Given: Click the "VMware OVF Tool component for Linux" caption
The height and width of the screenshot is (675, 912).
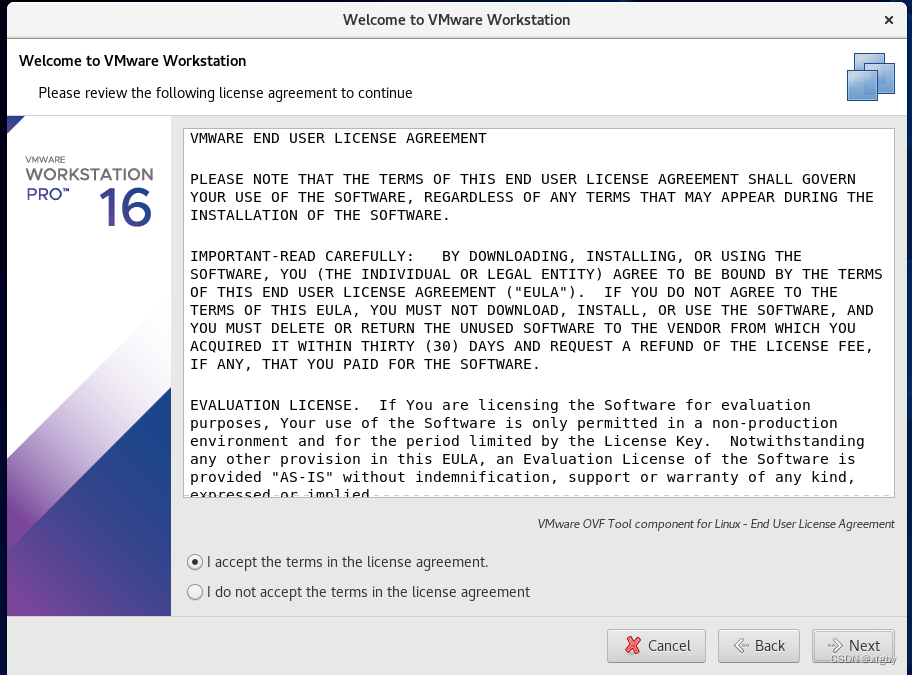Looking at the screenshot, I should [716, 524].
